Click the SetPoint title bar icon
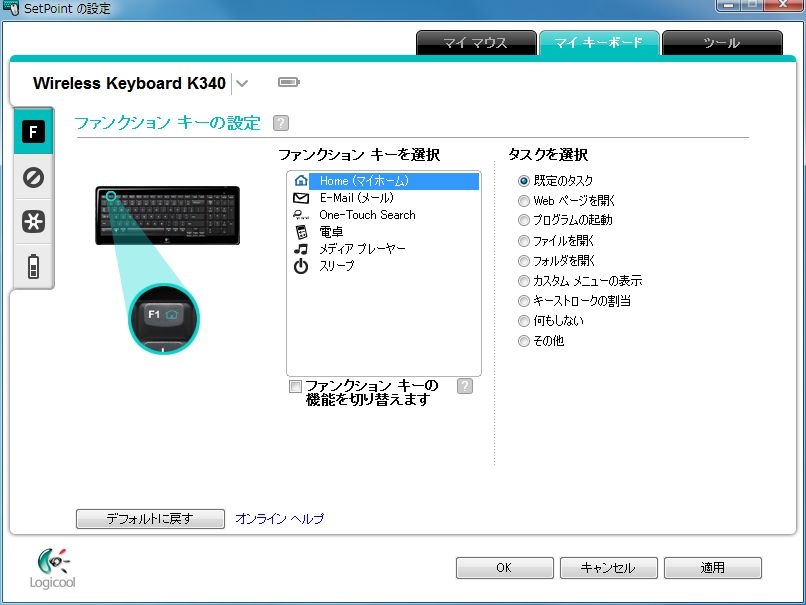 point(11,8)
